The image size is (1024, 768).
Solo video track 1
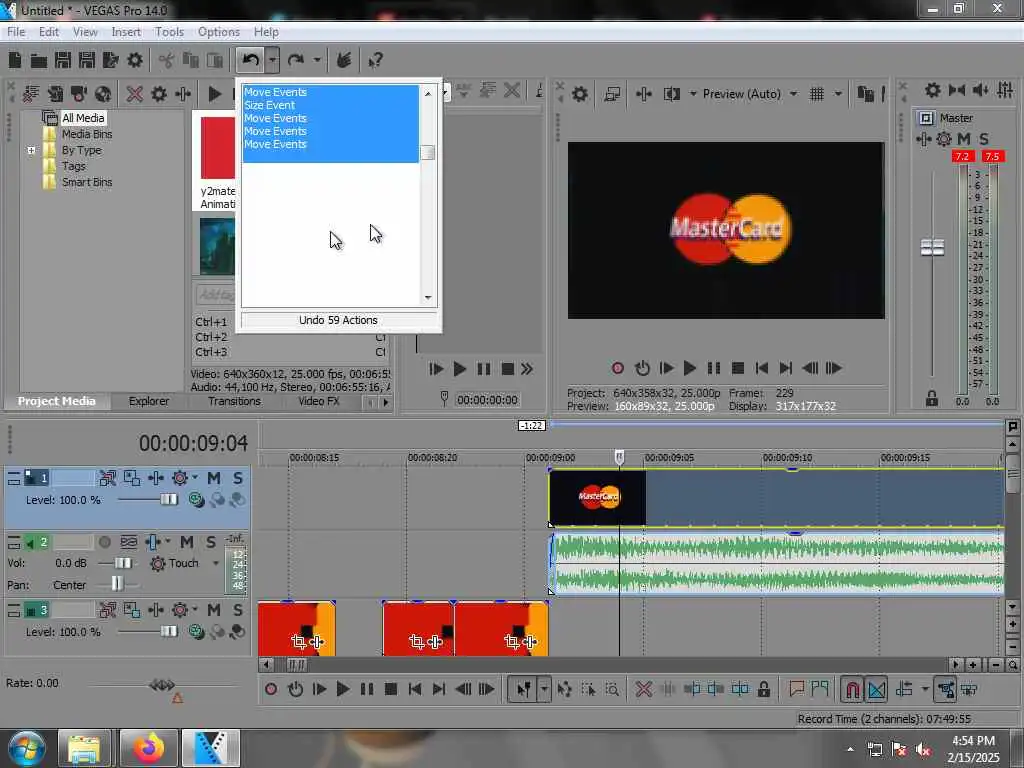pos(238,478)
